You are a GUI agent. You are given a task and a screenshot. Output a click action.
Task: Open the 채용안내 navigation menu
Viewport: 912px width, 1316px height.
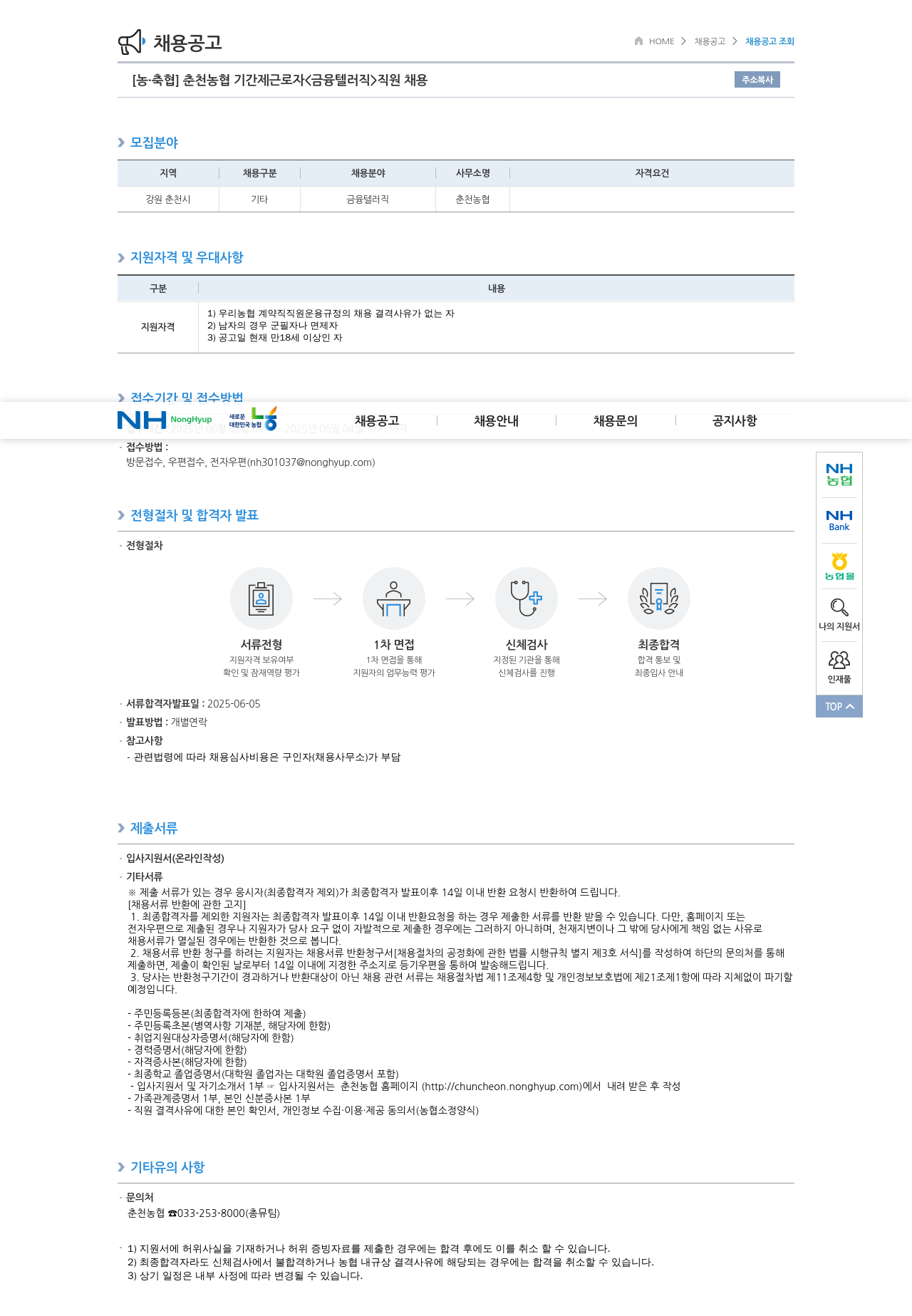coord(497,421)
